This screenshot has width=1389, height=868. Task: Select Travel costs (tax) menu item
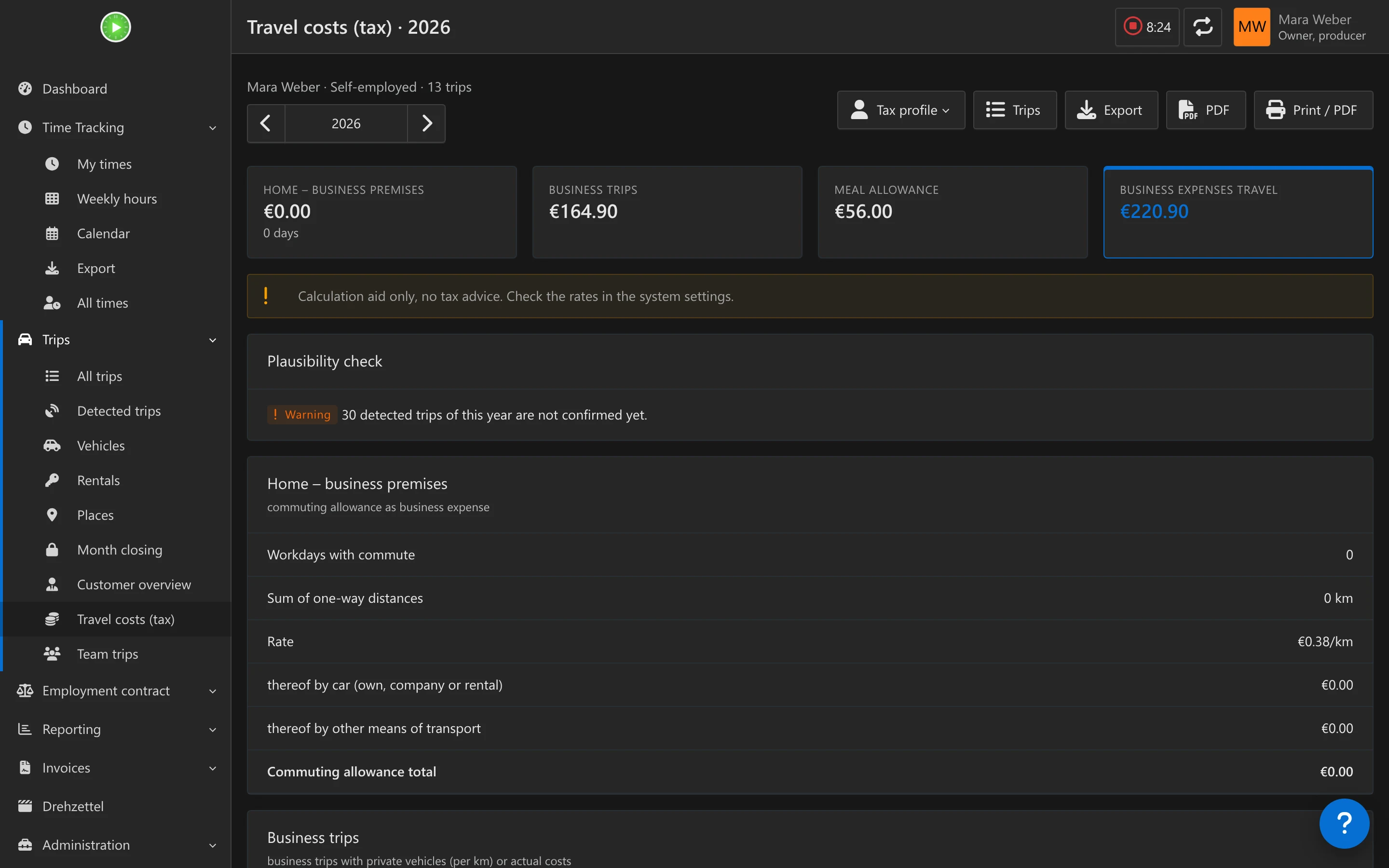click(x=115, y=620)
